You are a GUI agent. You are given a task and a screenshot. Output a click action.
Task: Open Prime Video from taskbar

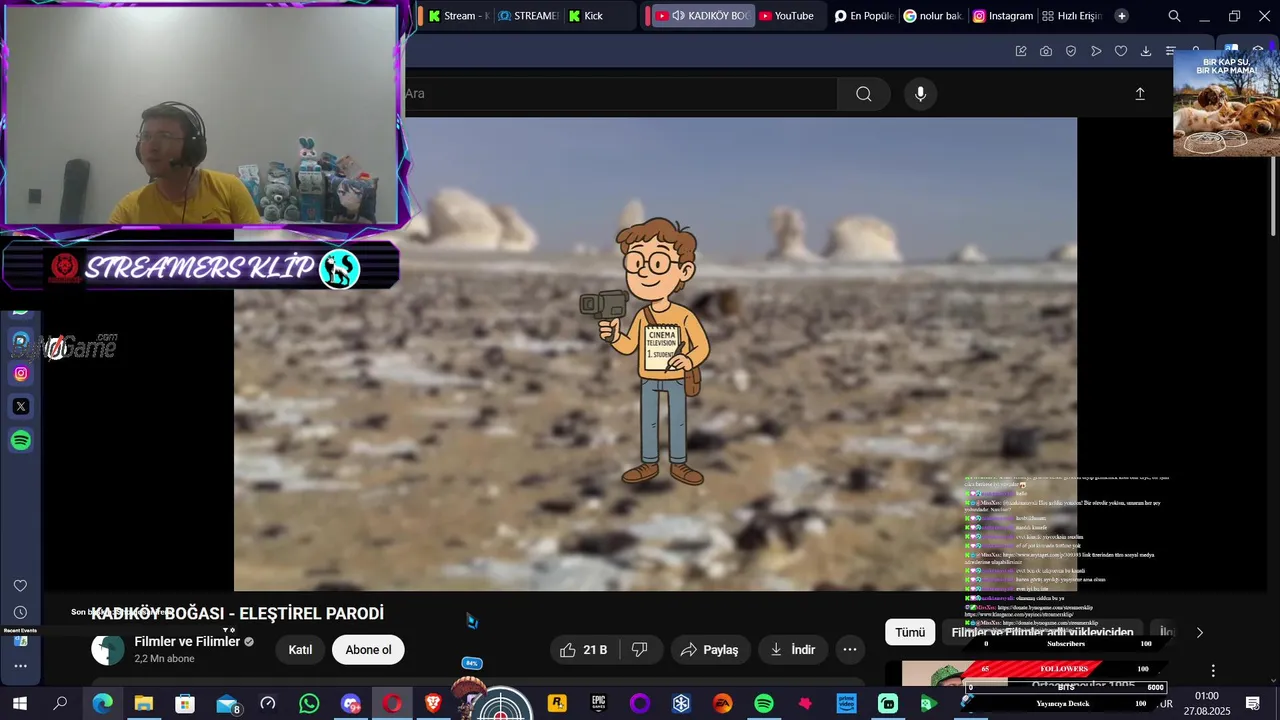point(846,704)
